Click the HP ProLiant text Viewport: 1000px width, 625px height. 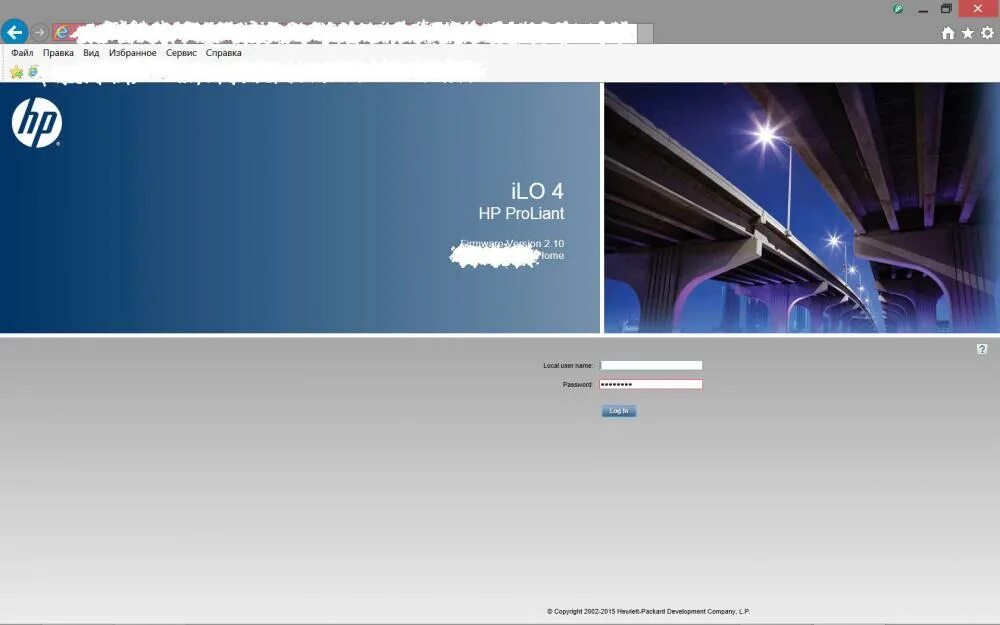tap(521, 213)
